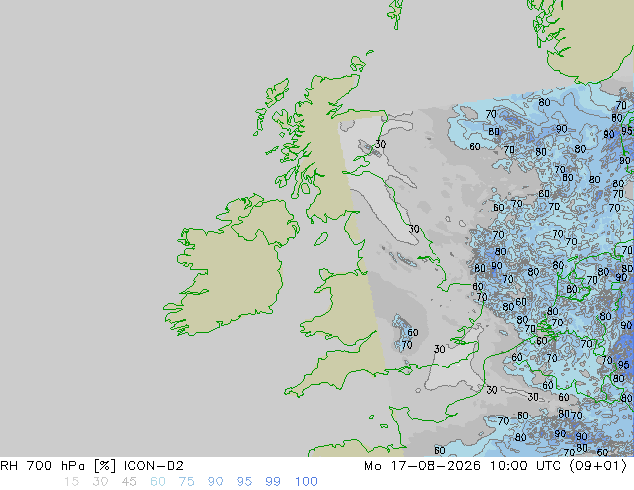Click the '(09+01)' forecast run label

(x=598, y=466)
